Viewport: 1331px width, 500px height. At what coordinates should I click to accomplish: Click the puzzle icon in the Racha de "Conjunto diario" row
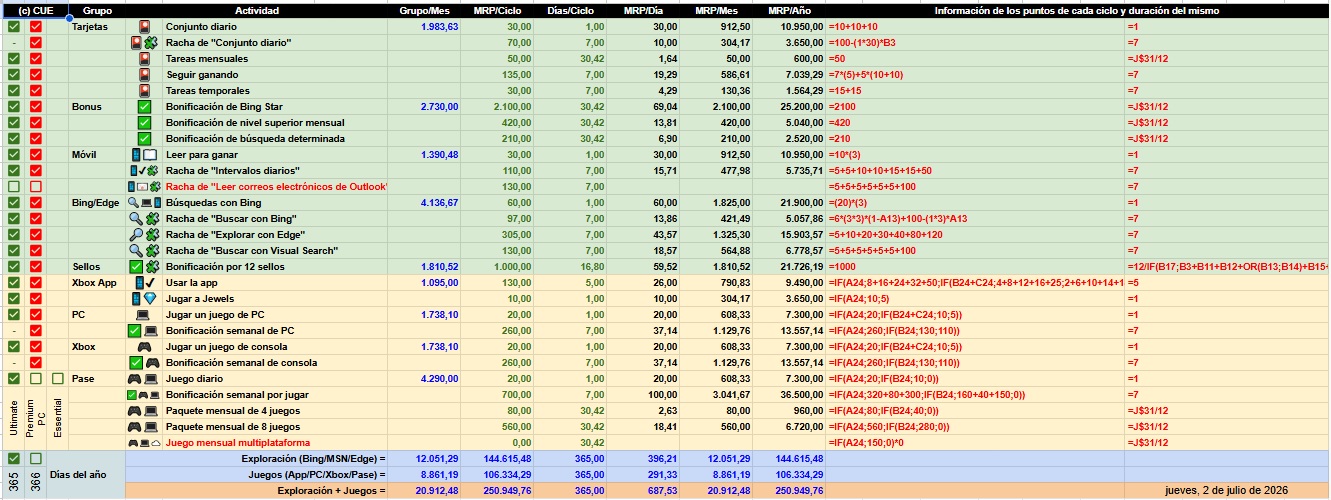(x=151, y=43)
